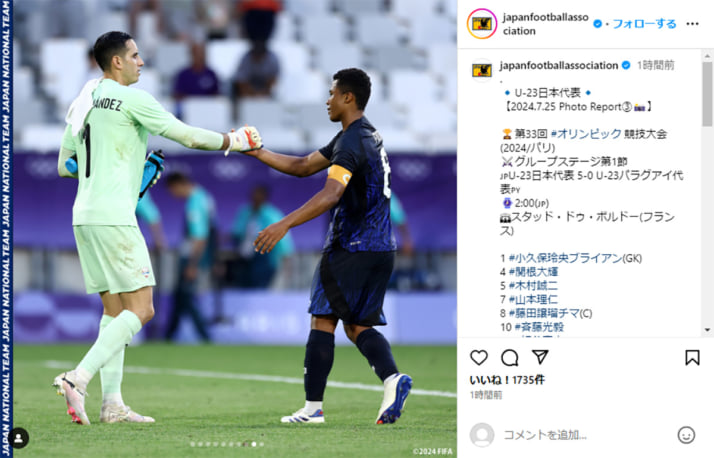Screen dimensions: 714x458
Task: Open the japanfootballassociation header profile picture
Action: coord(482,24)
